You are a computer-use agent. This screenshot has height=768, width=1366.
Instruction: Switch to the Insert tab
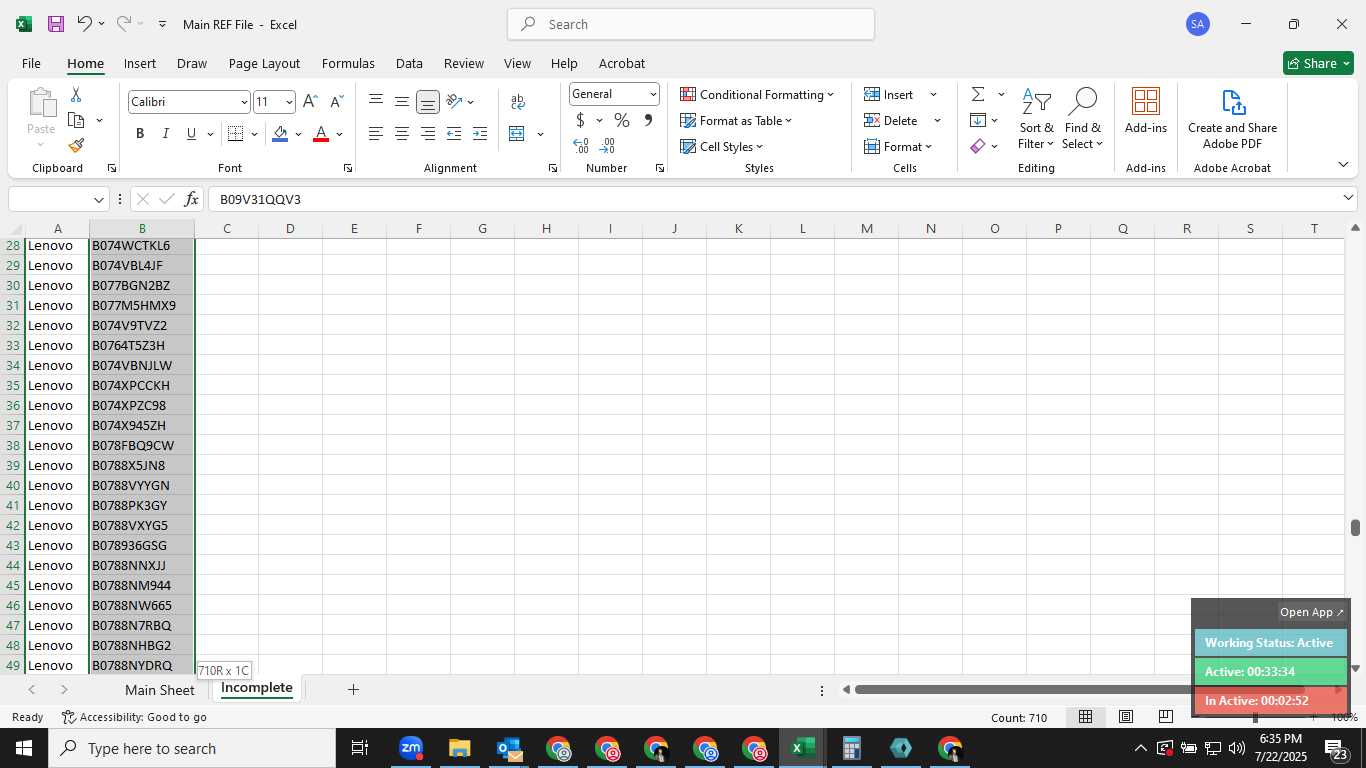[x=140, y=63]
